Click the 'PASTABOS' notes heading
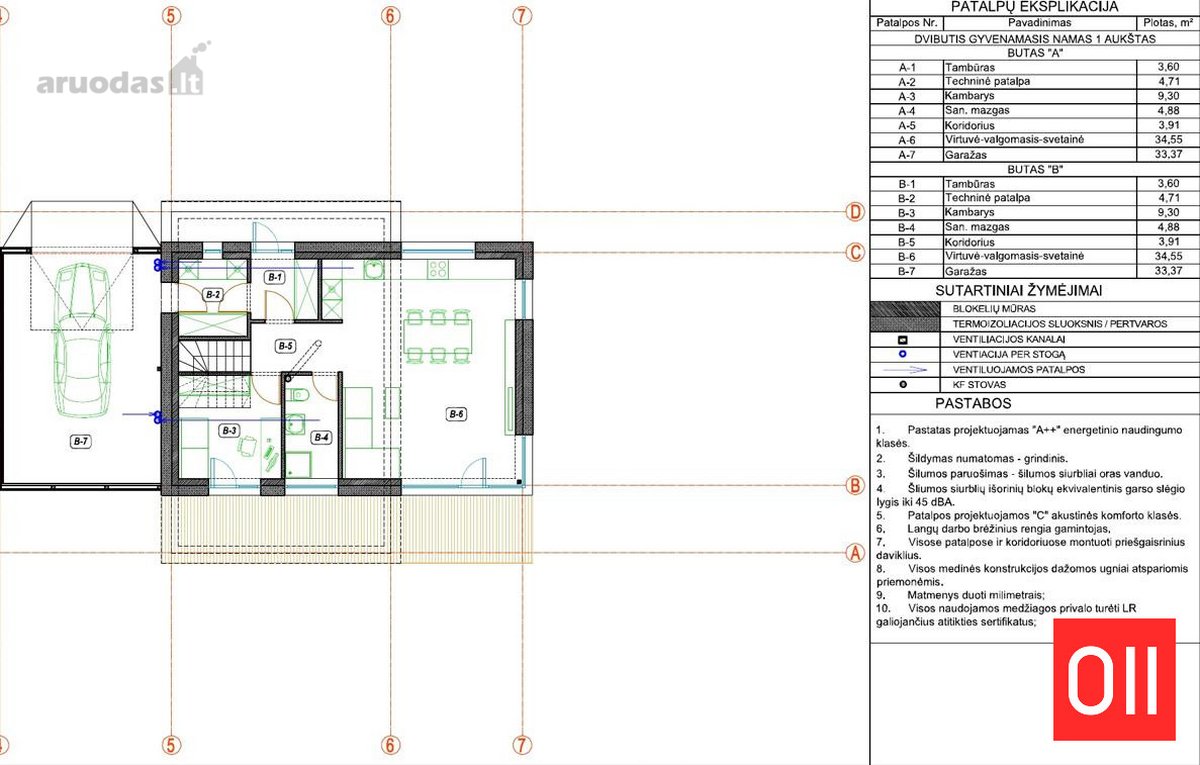 (973, 404)
